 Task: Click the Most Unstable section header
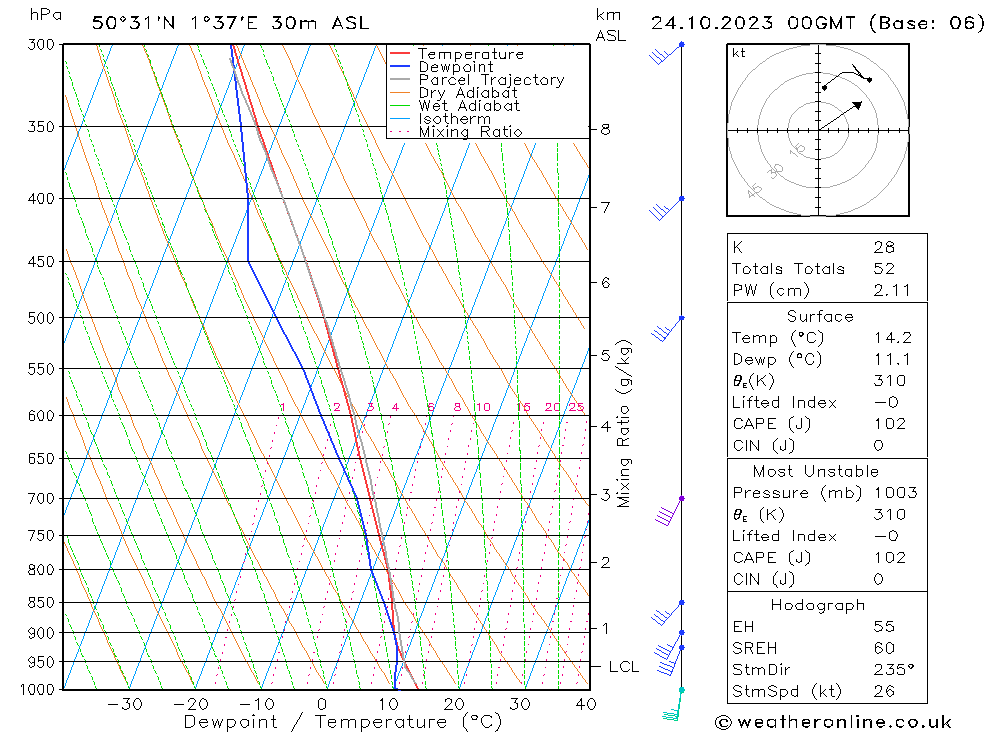(x=816, y=471)
